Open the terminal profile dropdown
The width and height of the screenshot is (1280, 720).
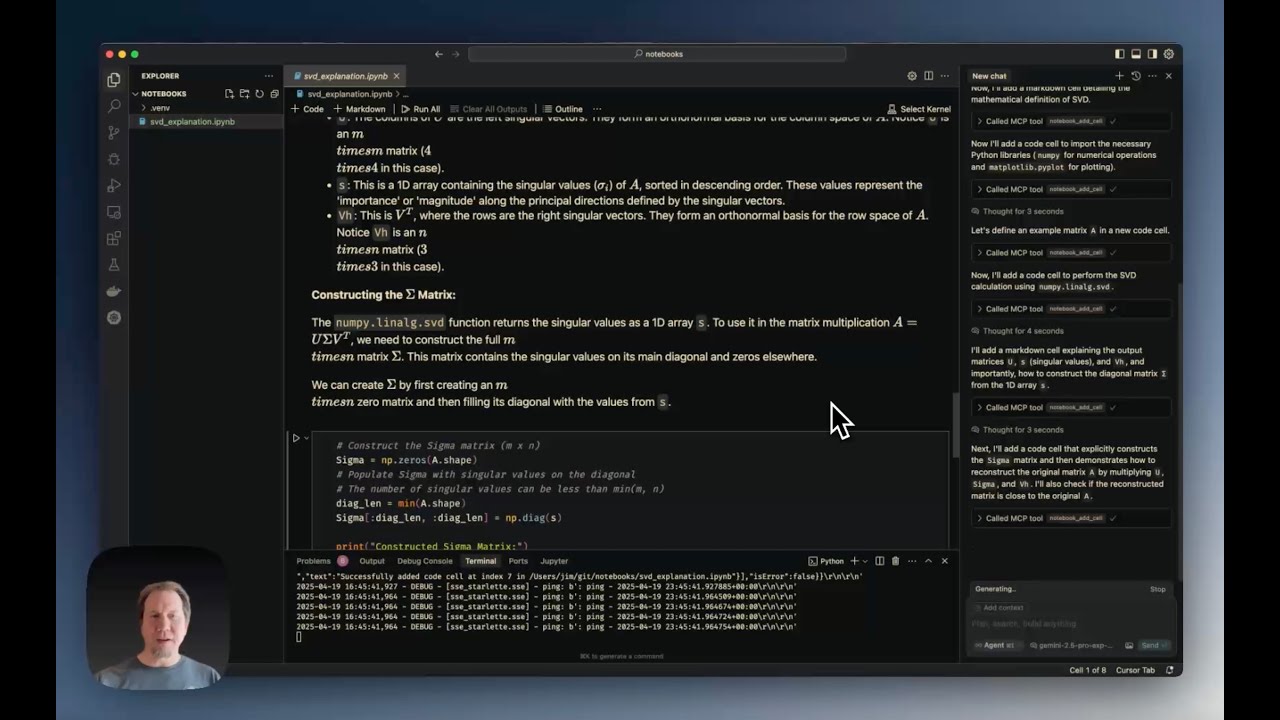coord(864,561)
